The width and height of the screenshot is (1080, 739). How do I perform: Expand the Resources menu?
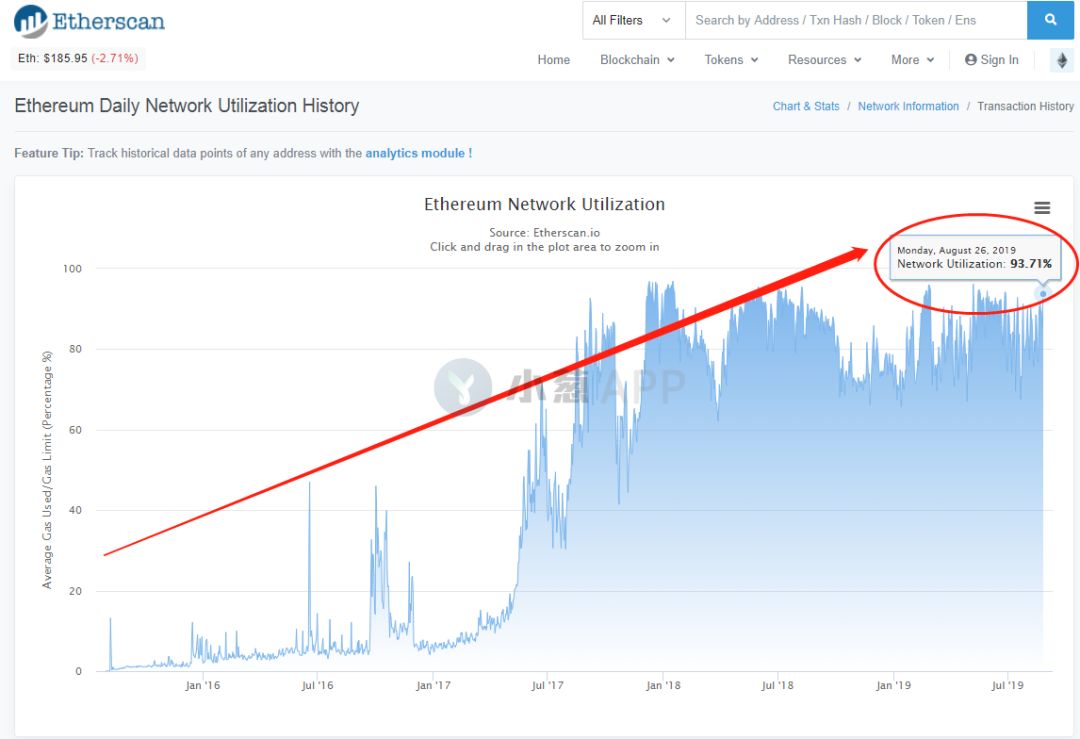pyautogui.click(x=824, y=60)
